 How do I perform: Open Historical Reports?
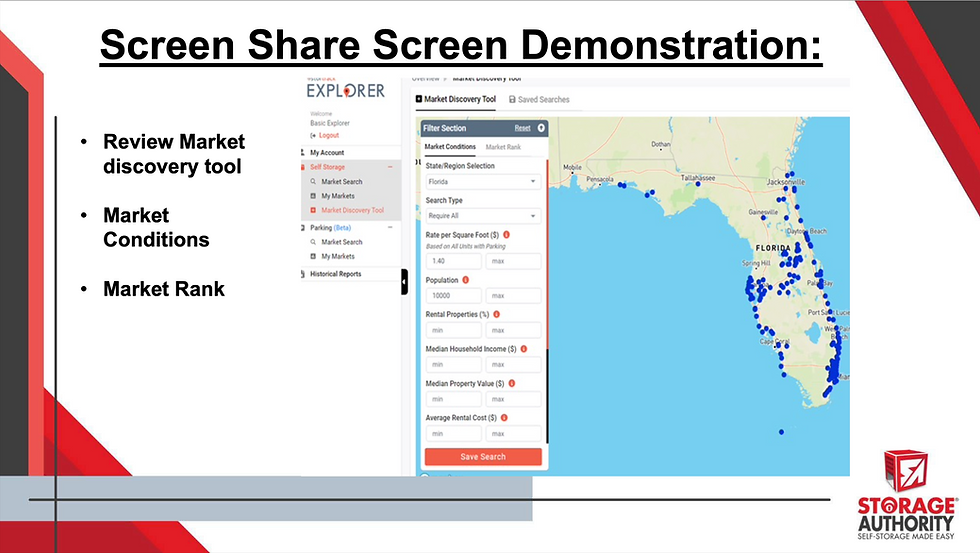point(336,274)
